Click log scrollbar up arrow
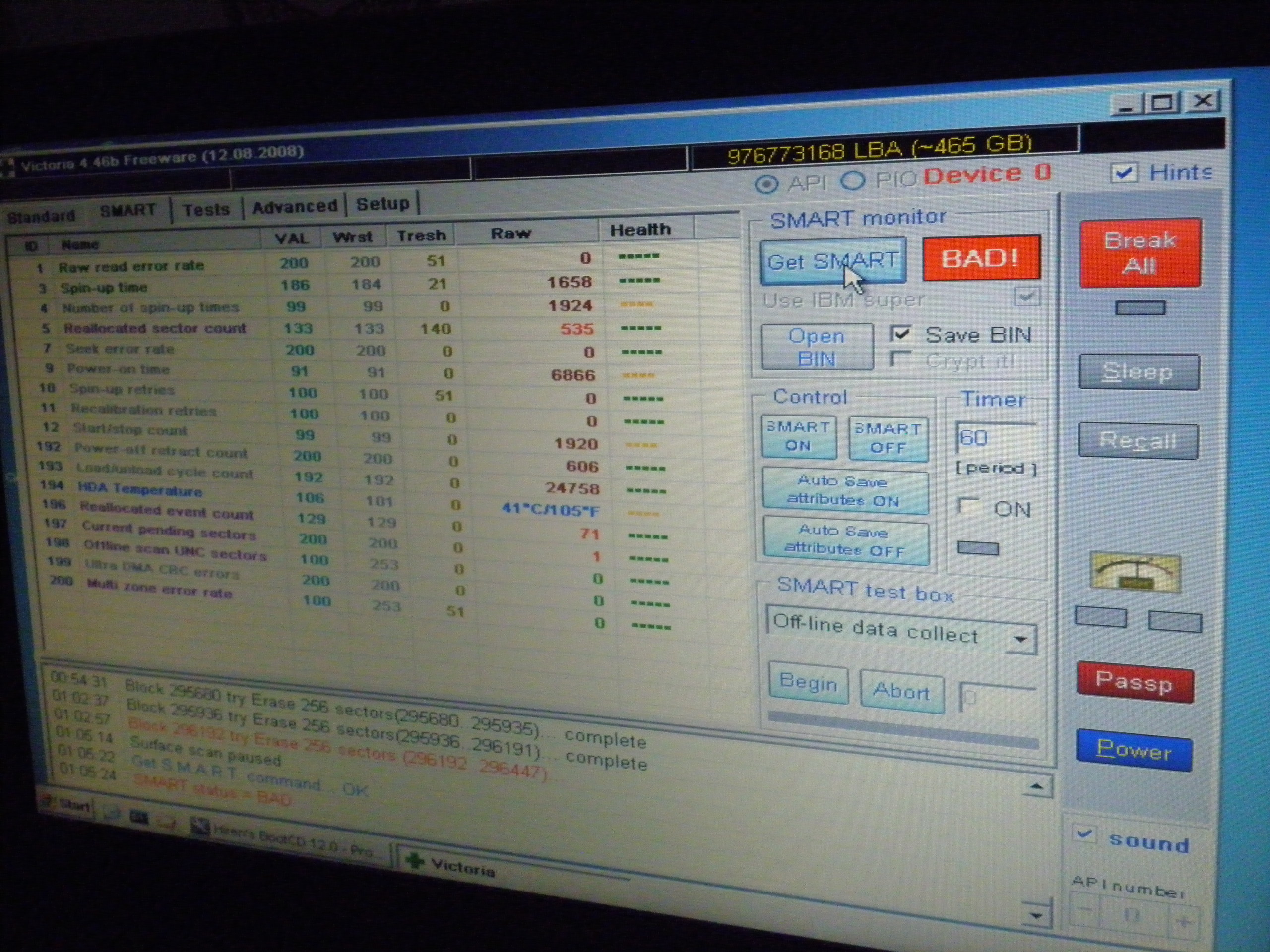Viewport: 1270px width, 952px height. point(1036,786)
